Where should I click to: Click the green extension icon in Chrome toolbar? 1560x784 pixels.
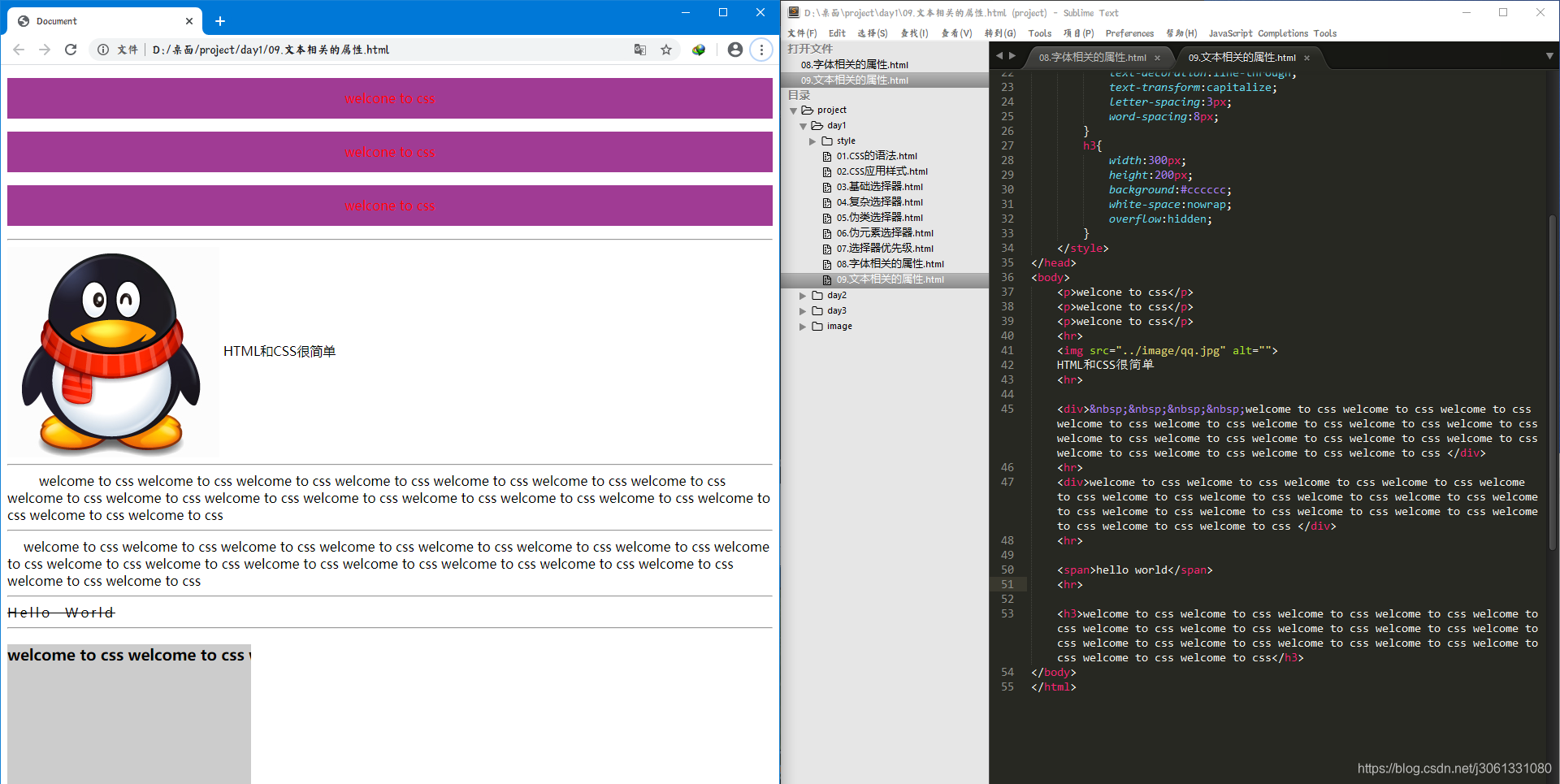point(699,50)
